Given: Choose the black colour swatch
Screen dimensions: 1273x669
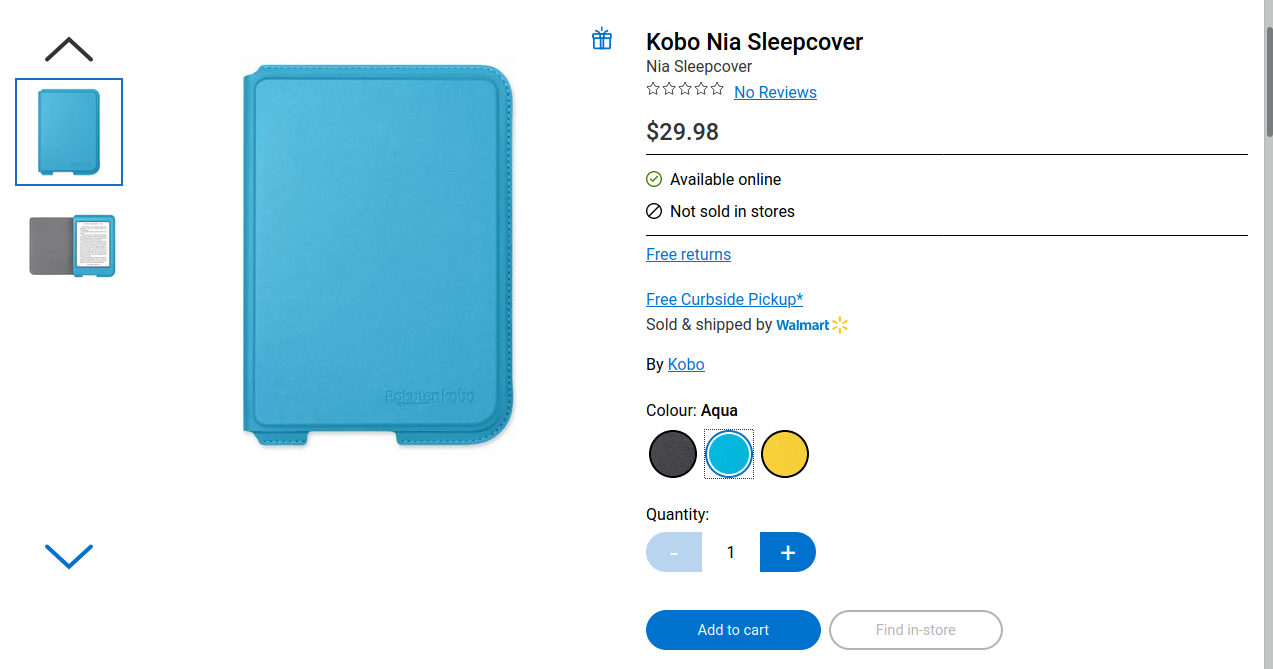Looking at the screenshot, I should click(673, 454).
